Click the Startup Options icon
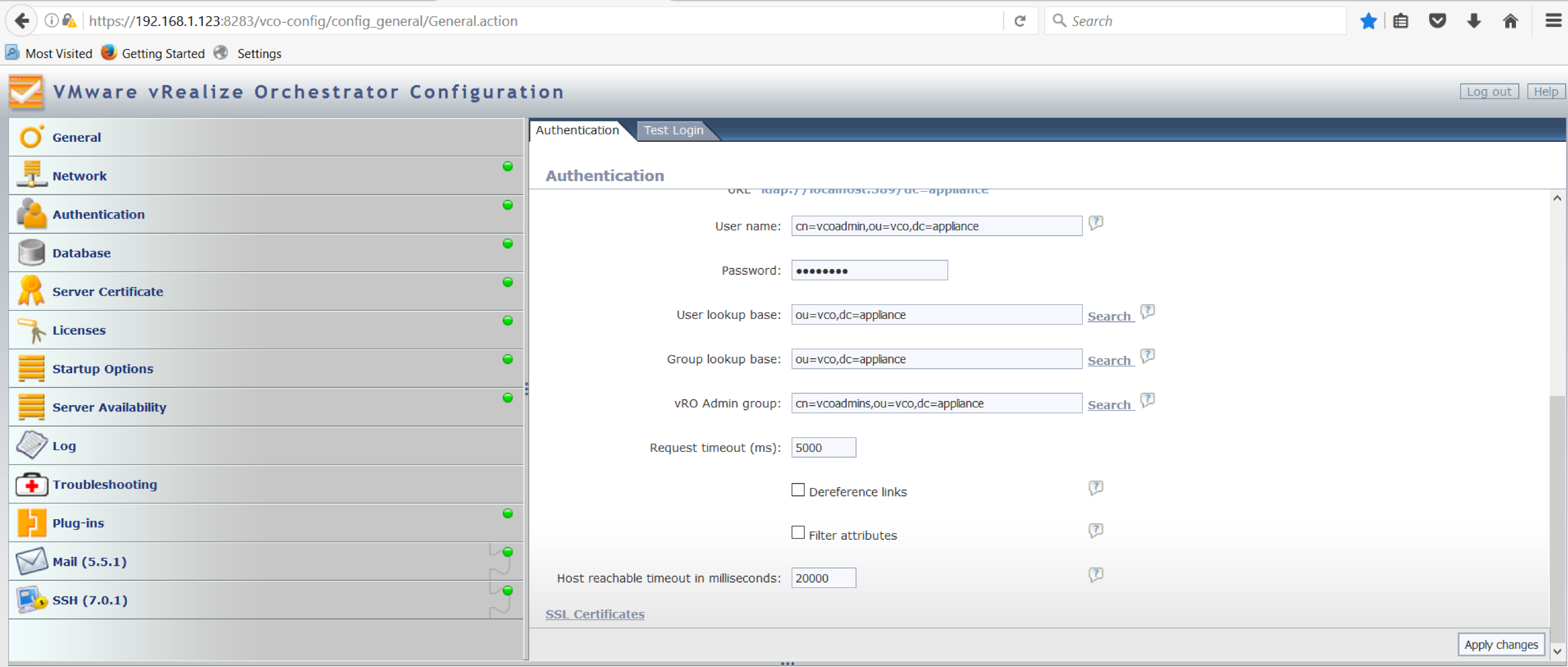Screen dimensions: 1568x667 pyautogui.click(x=31, y=368)
